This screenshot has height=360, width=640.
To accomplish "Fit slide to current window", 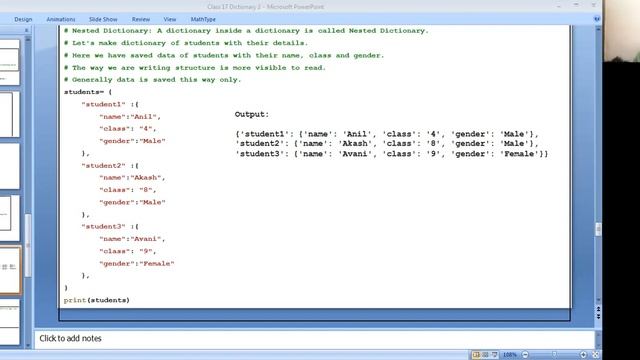I will (x=596, y=355).
